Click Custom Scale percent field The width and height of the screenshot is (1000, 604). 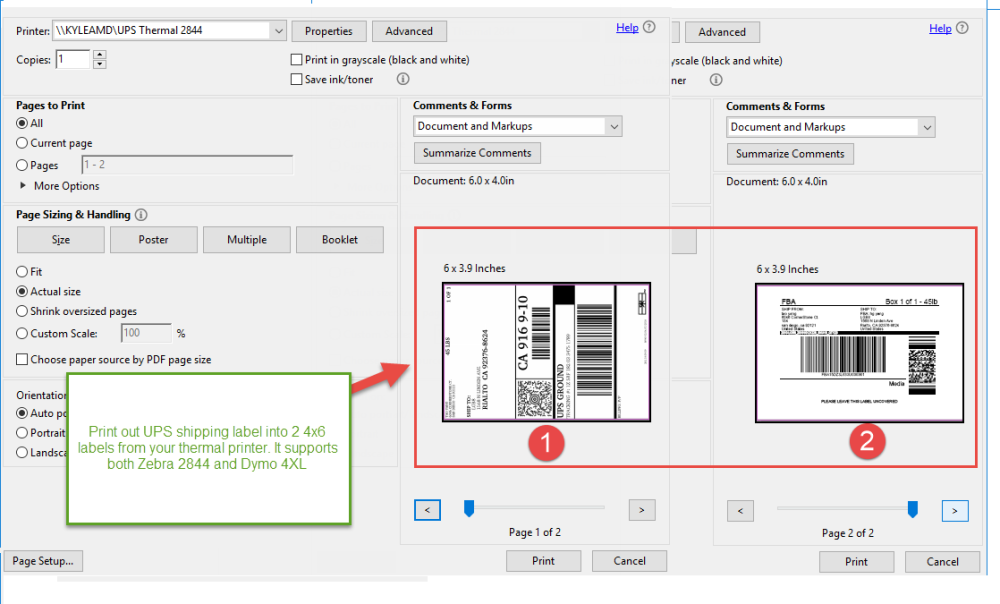[x=146, y=333]
